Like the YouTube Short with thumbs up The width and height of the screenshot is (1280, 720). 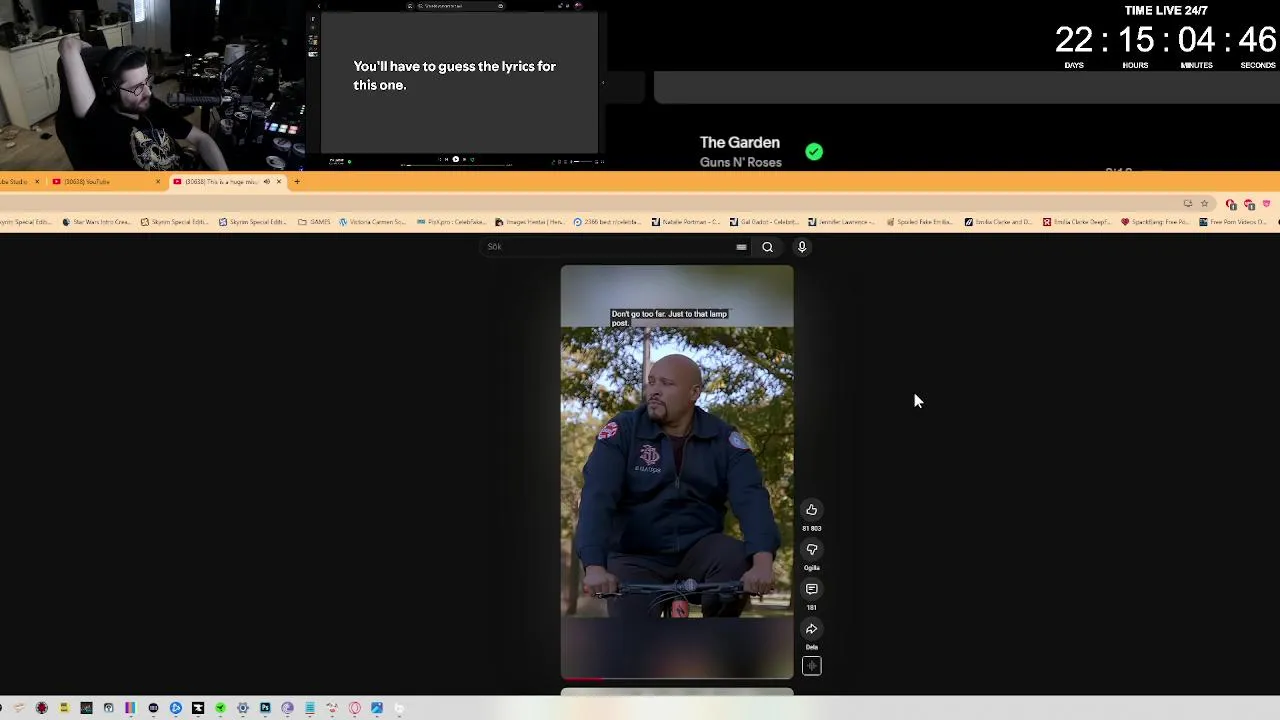coord(812,510)
